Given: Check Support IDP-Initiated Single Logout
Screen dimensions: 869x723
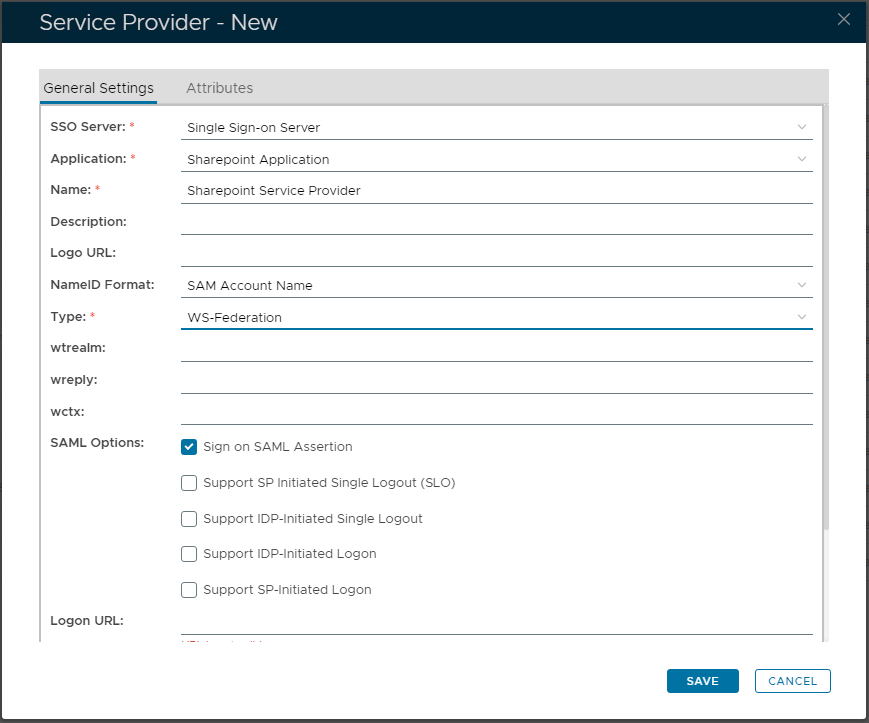Looking at the screenshot, I should click(x=189, y=519).
